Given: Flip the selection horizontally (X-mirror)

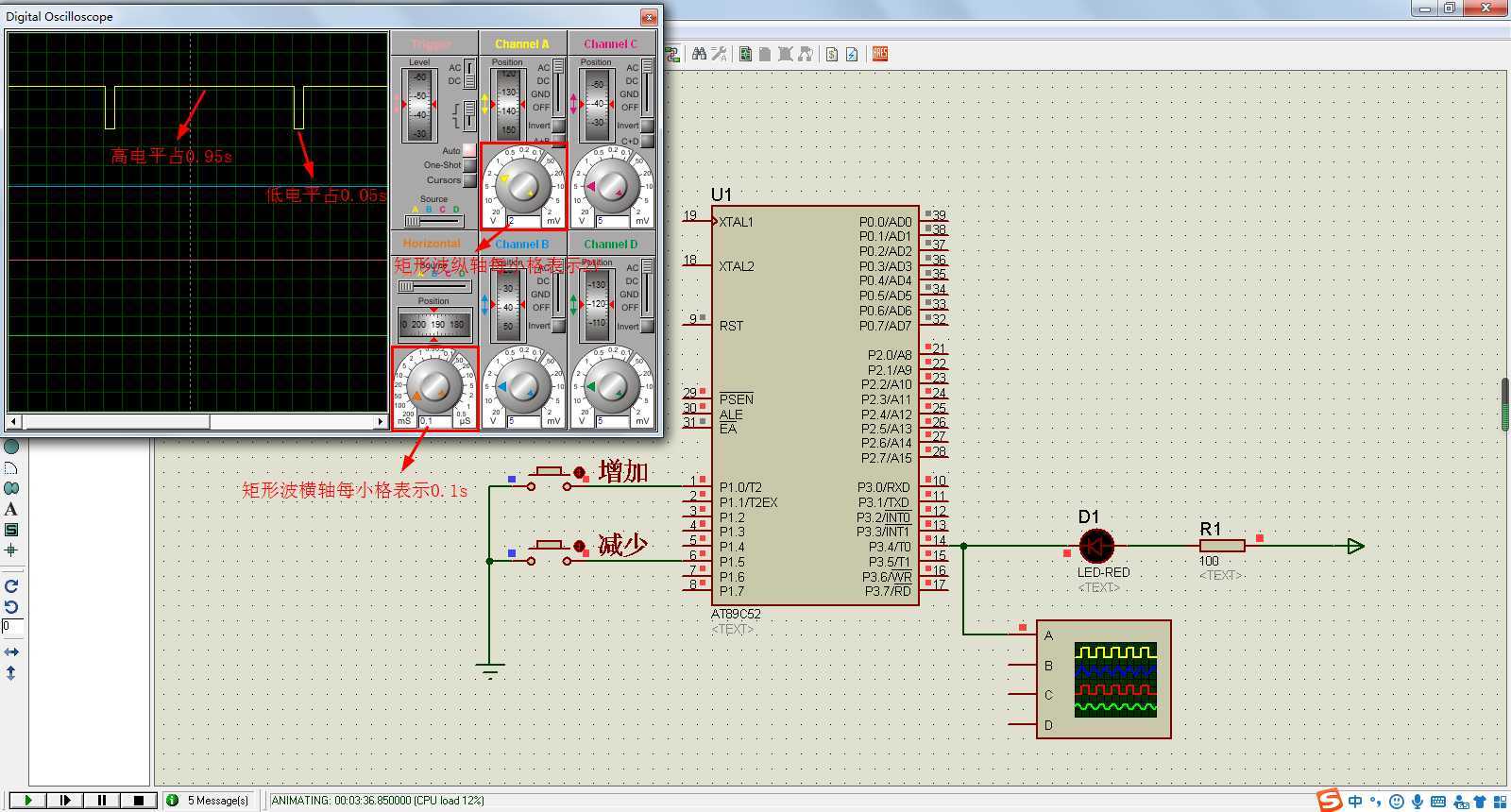Looking at the screenshot, I should [11, 652].
